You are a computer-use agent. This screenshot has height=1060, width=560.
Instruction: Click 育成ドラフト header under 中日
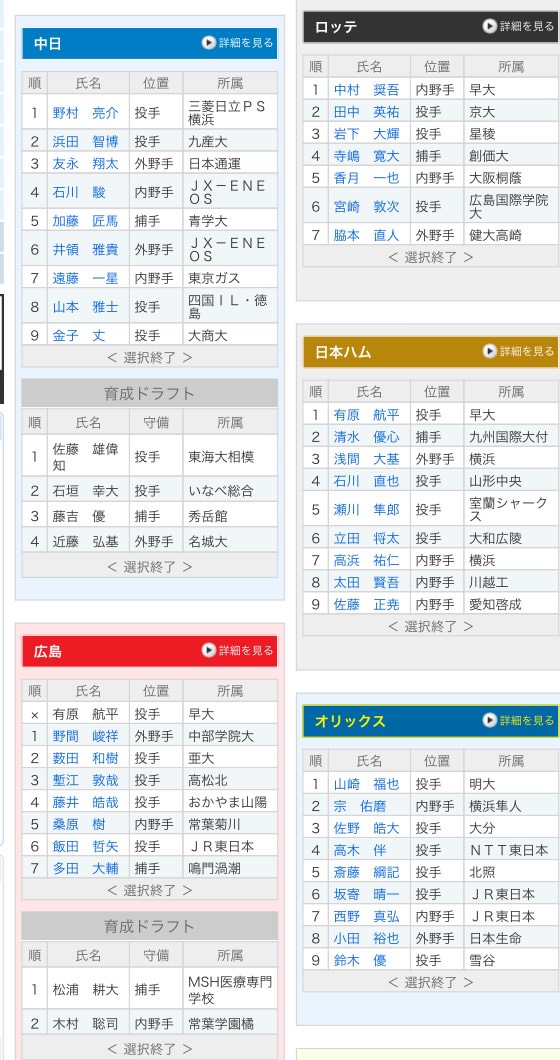[149, 393]
